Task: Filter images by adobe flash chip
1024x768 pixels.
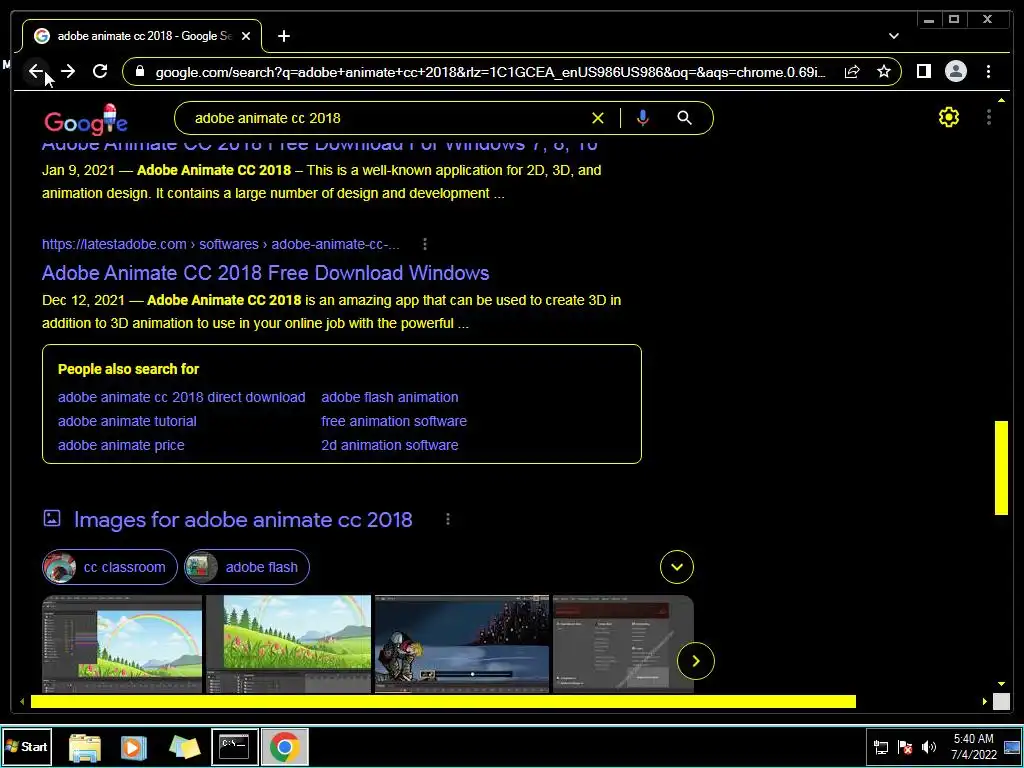Action: point(247,567)
